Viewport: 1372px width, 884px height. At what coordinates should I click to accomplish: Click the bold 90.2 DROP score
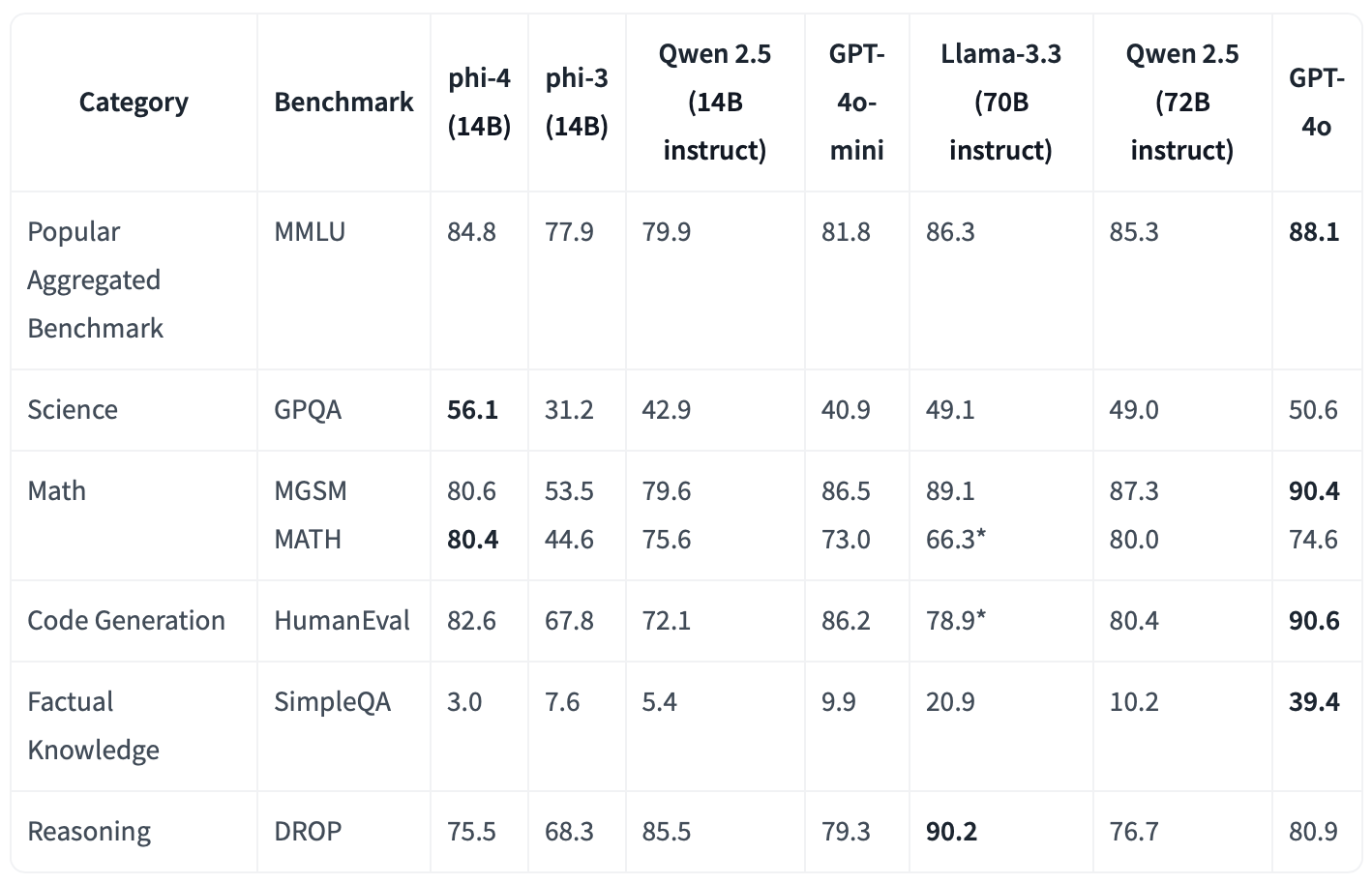point(951,832)
